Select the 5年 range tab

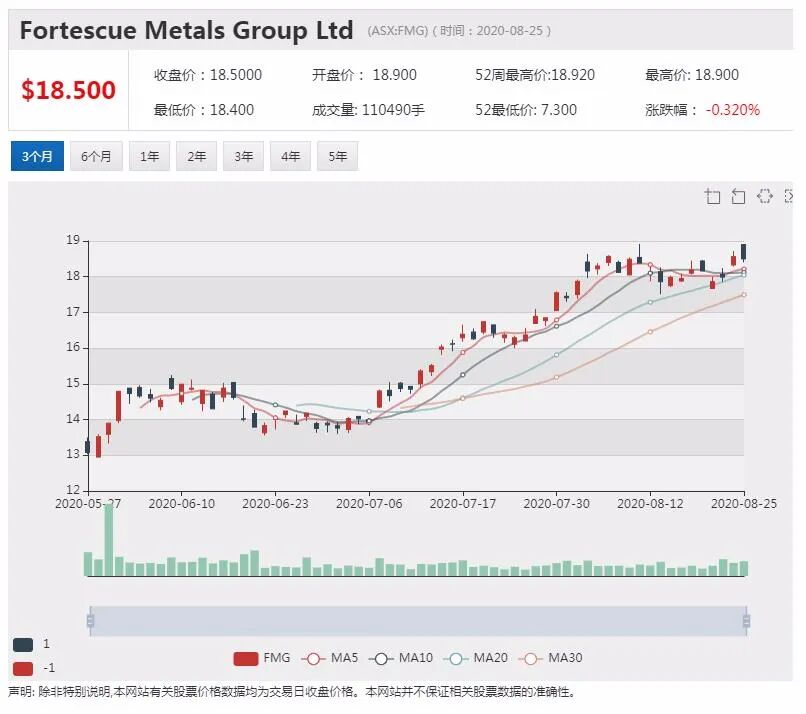click(338, 156)
